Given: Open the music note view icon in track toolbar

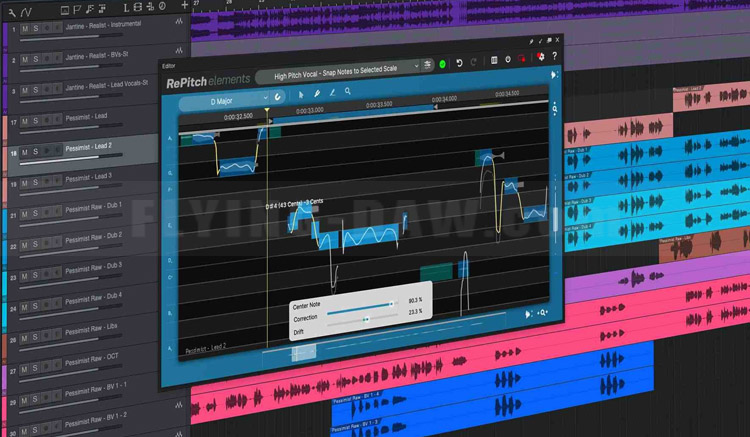Looking at the screenshot, I should click(x=90, y=9).
